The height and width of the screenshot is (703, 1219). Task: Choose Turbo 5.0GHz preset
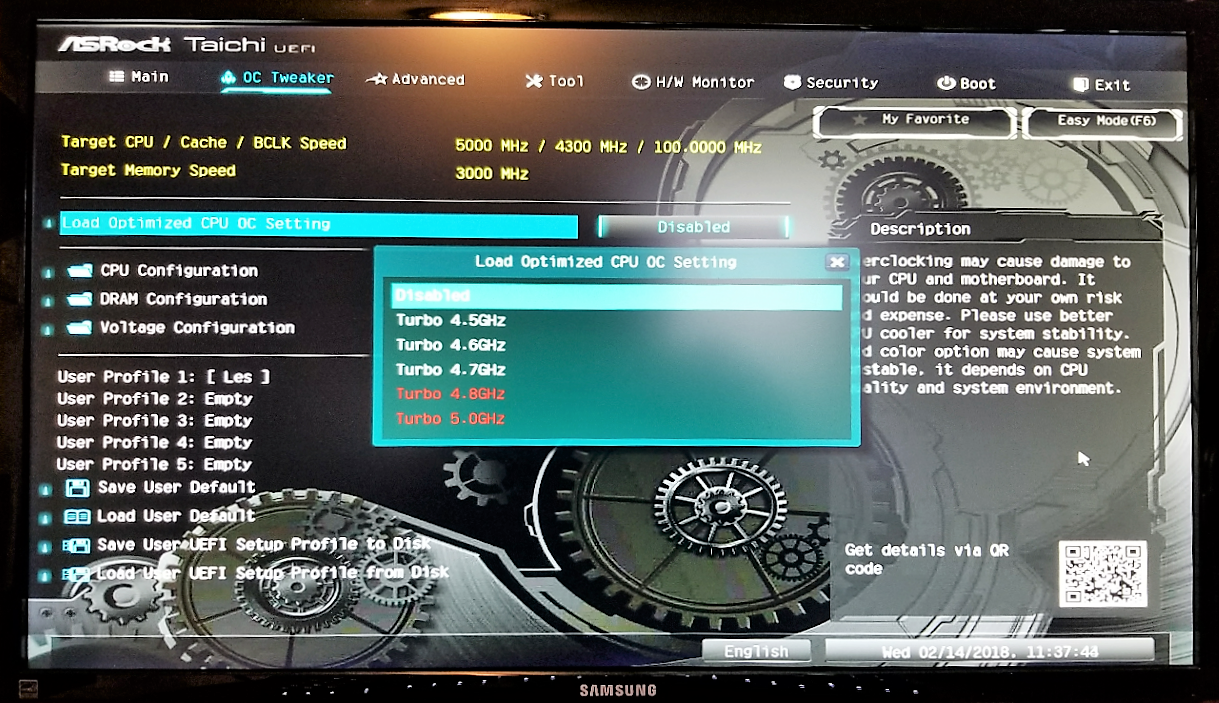(x=451, y=419)
